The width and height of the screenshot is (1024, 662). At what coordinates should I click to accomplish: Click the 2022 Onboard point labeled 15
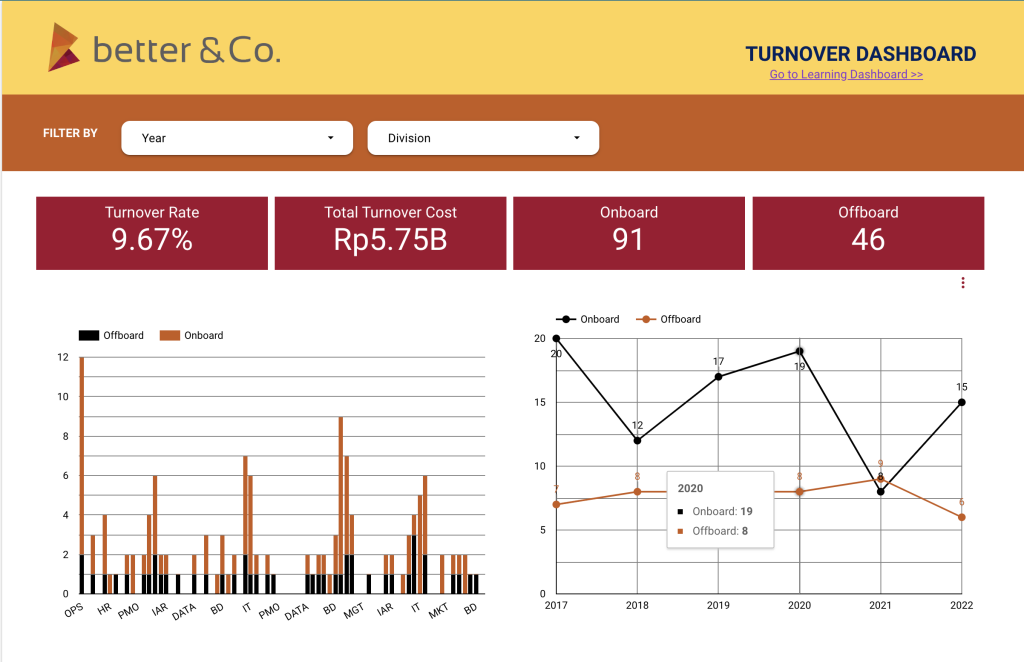pyautogui.click(x=961, y=403)
